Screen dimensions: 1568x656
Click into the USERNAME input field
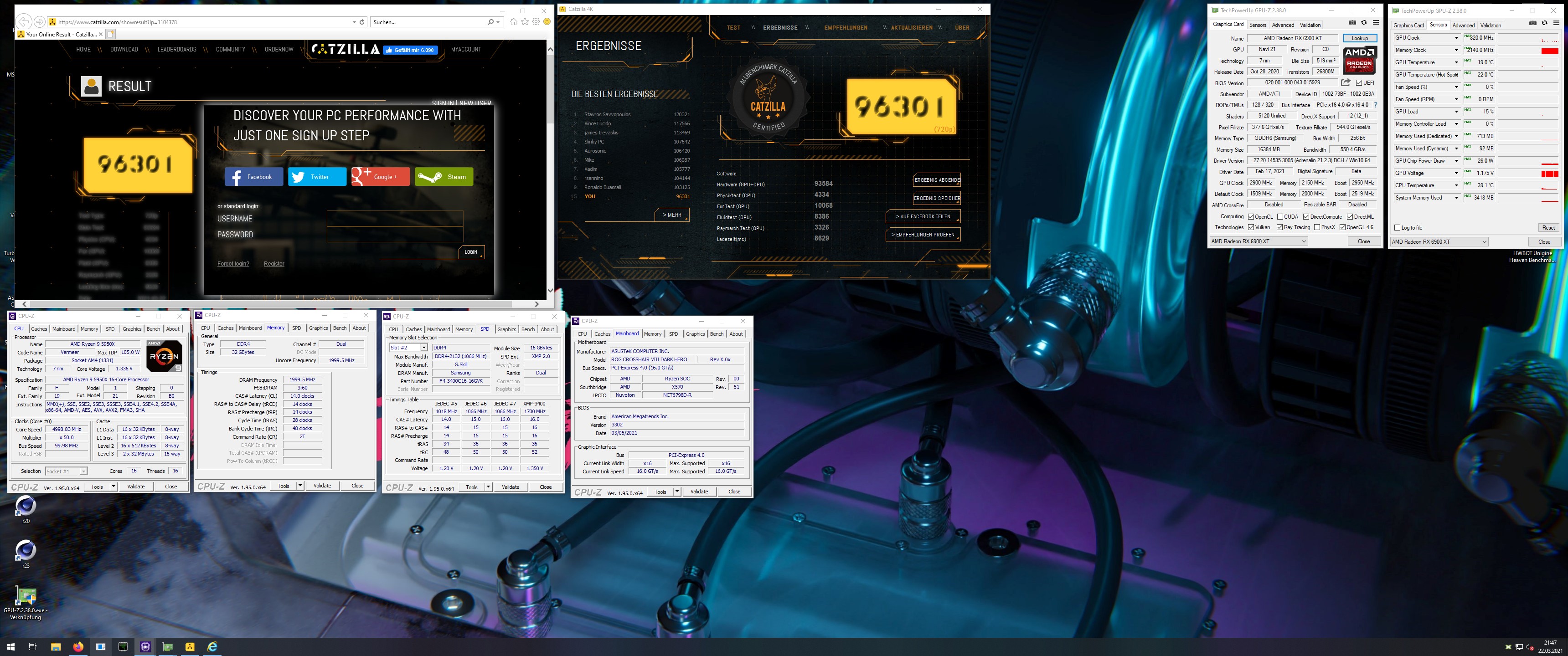pyautogui.click(x=395, y=219)
